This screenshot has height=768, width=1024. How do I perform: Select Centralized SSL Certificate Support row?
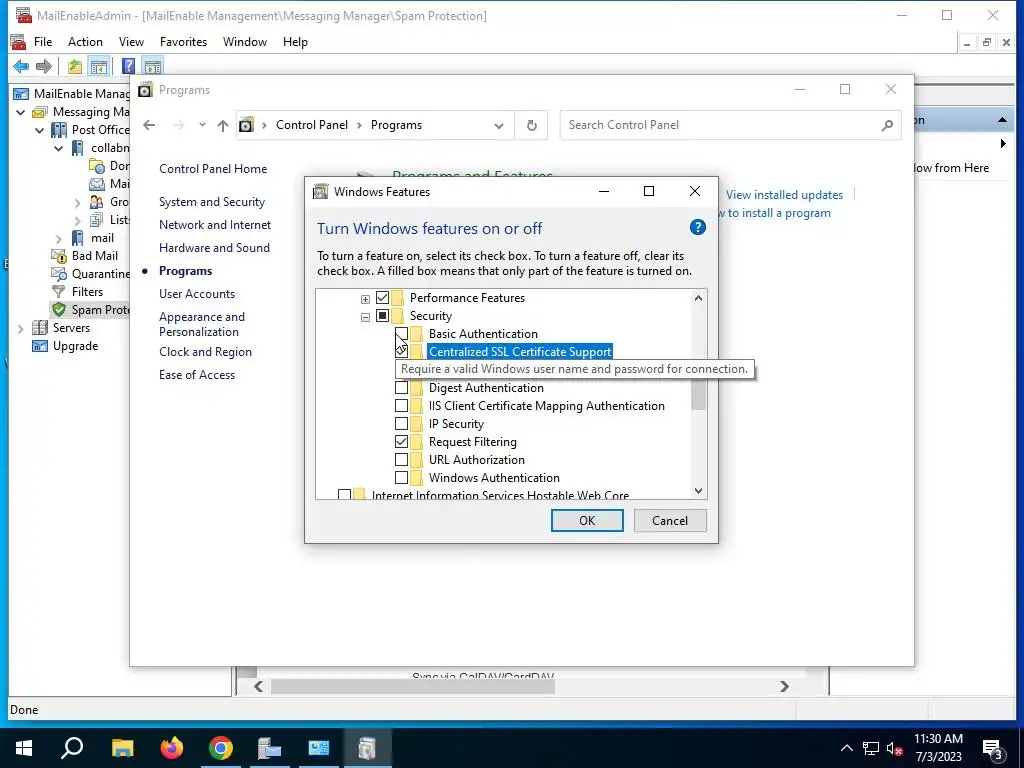coord(520,352)
